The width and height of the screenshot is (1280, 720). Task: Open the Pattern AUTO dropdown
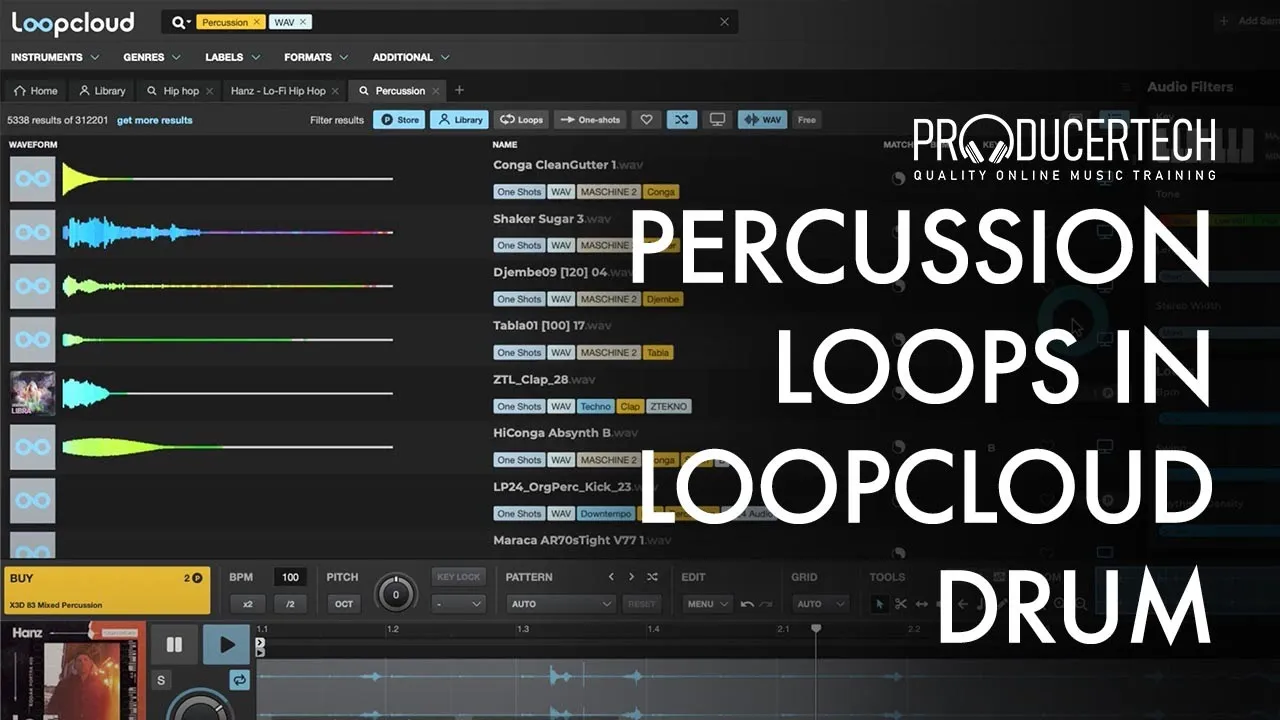[560, 604]
